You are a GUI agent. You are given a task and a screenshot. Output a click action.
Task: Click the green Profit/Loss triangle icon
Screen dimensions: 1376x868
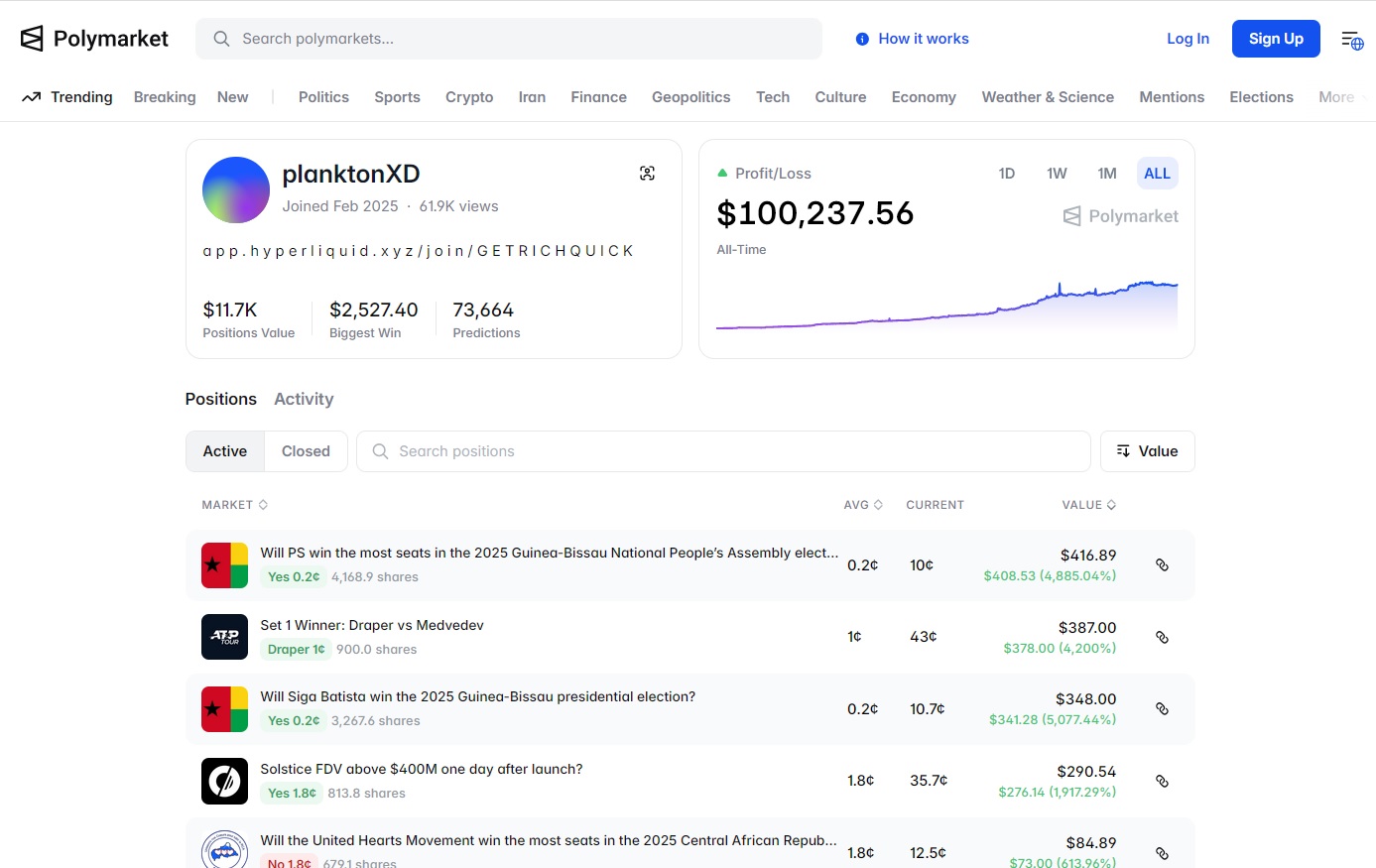click(722, 174)
